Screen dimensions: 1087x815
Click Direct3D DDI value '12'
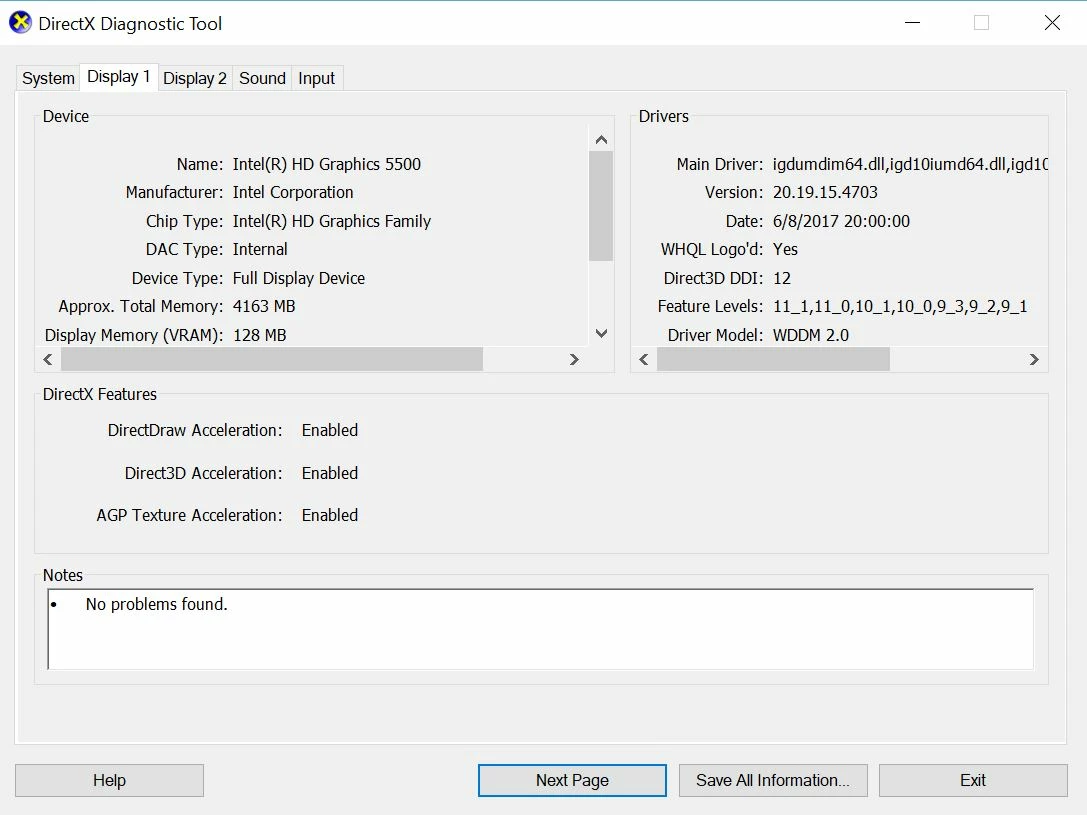(x=782, y=278)
